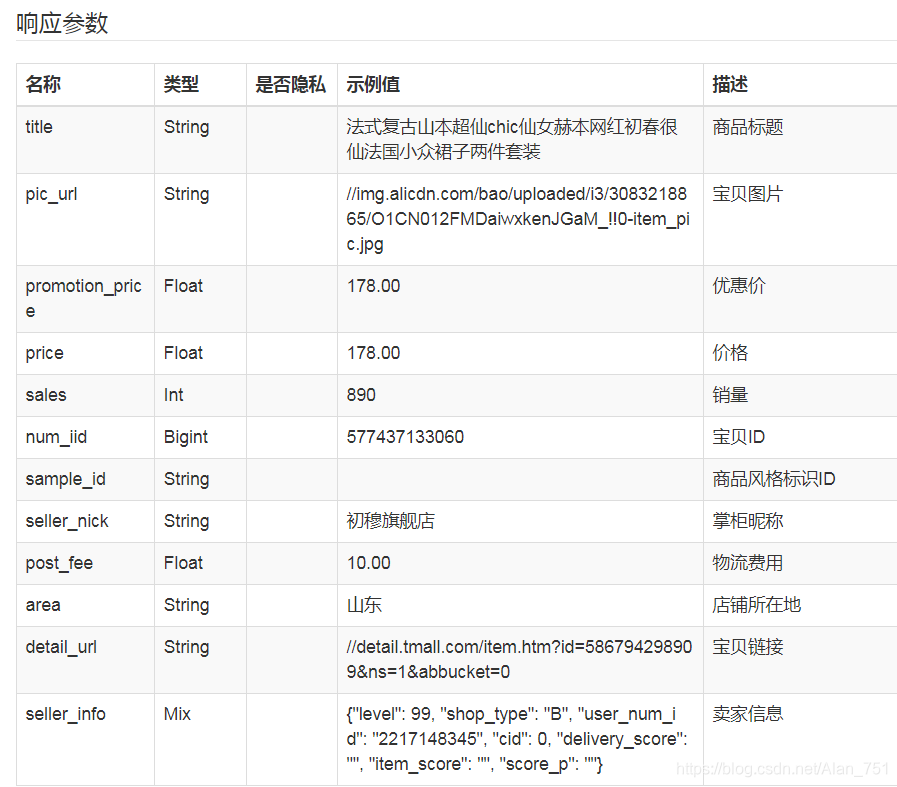
Task: Click the String type in pic_url row
Action: point(186,194)
